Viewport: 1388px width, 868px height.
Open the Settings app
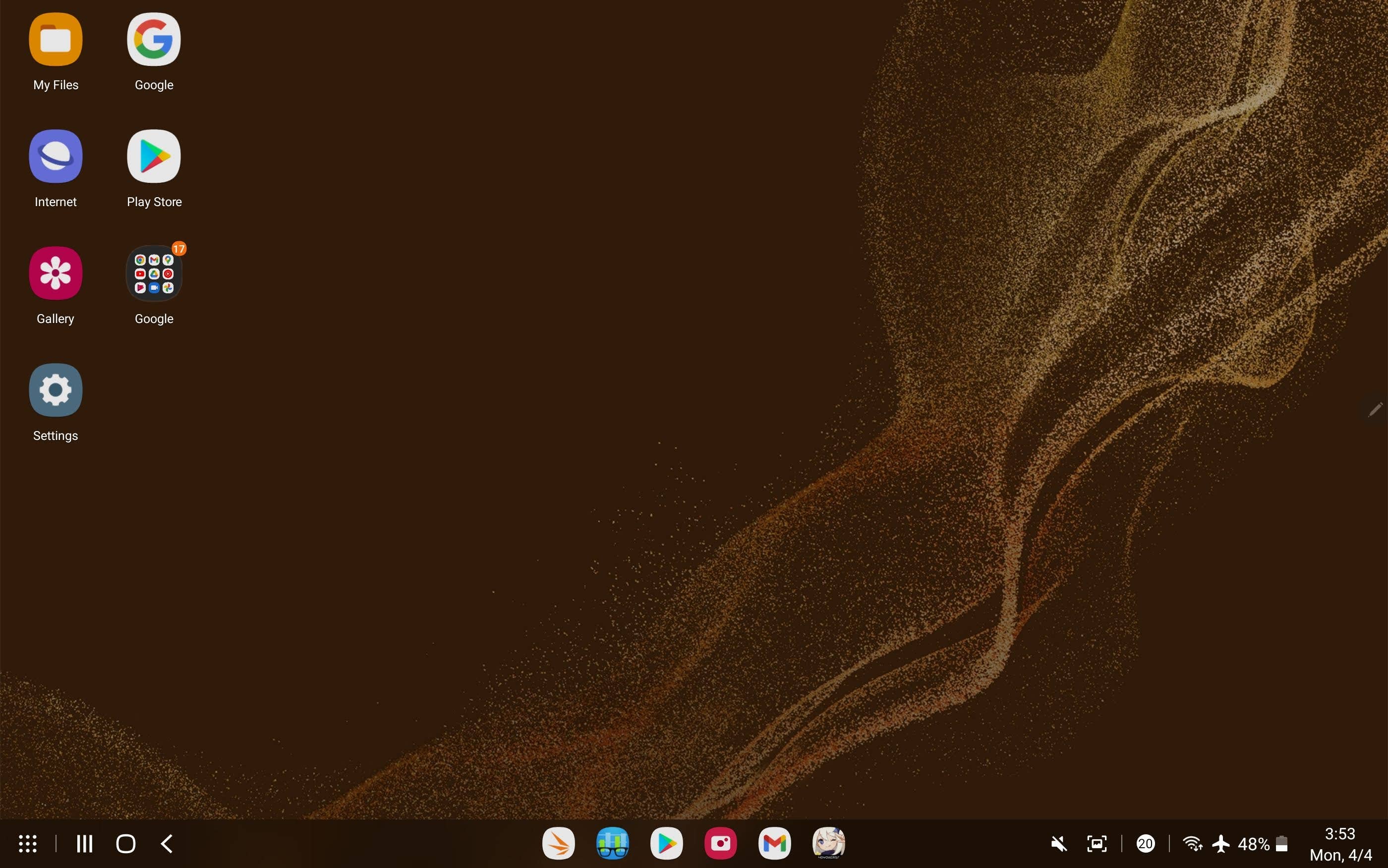pyautogui.click(x=55, y=390)
